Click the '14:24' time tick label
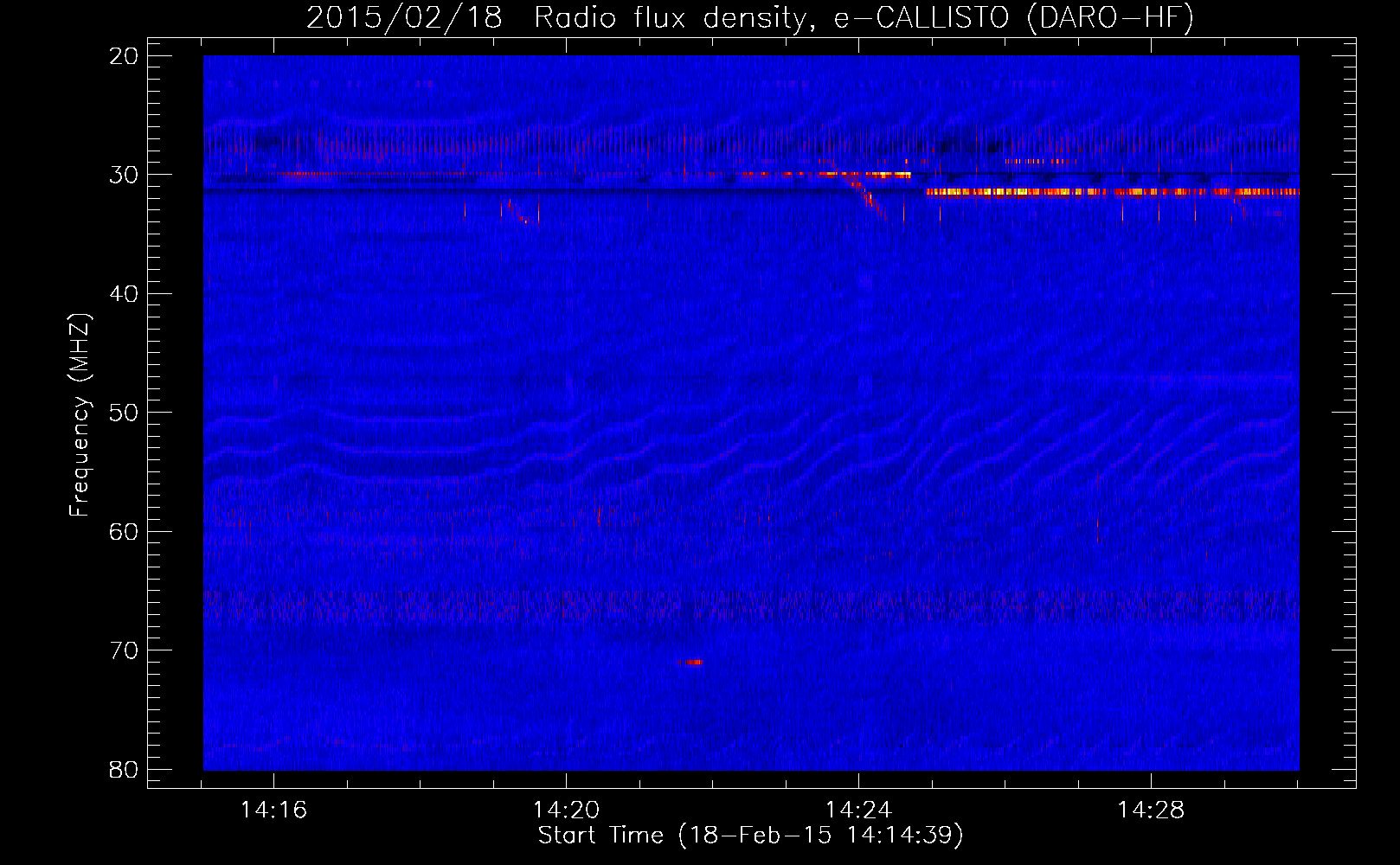This screenshot has height=865, width=1400. (x=858, y=811)
